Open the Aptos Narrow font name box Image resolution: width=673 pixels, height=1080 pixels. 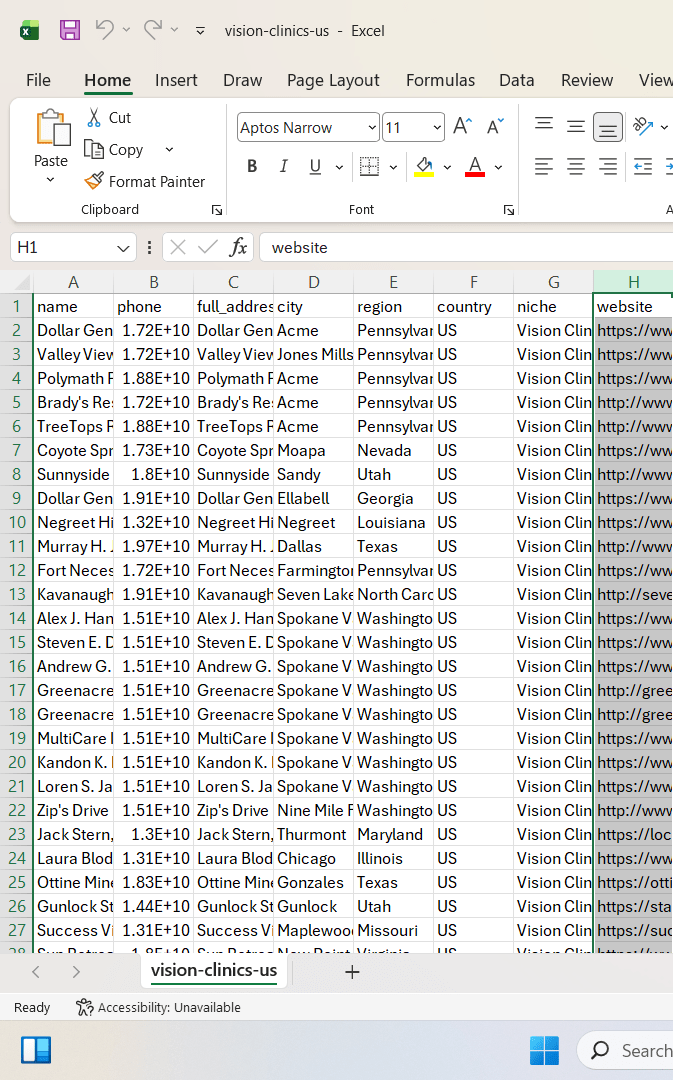[x=308, y=127]
